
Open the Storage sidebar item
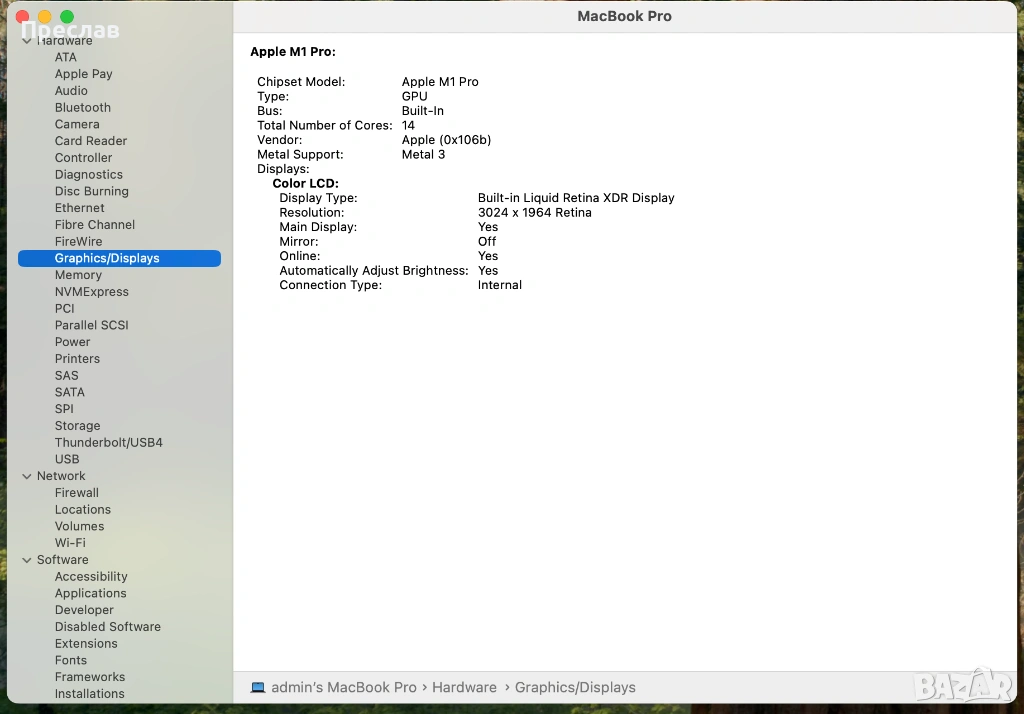tap(77, 426)
